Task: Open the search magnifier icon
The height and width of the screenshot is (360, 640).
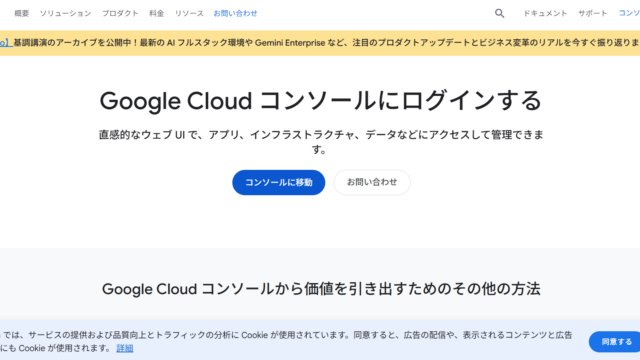Action: [x=500, y=13]
